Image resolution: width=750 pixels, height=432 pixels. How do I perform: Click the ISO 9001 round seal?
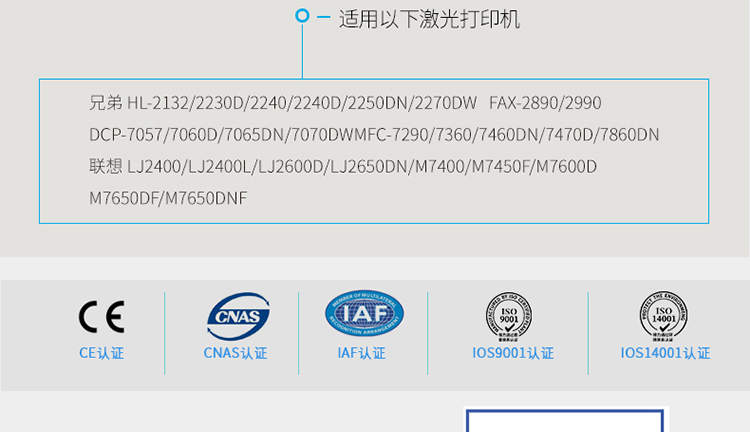(x=512, y=315)
